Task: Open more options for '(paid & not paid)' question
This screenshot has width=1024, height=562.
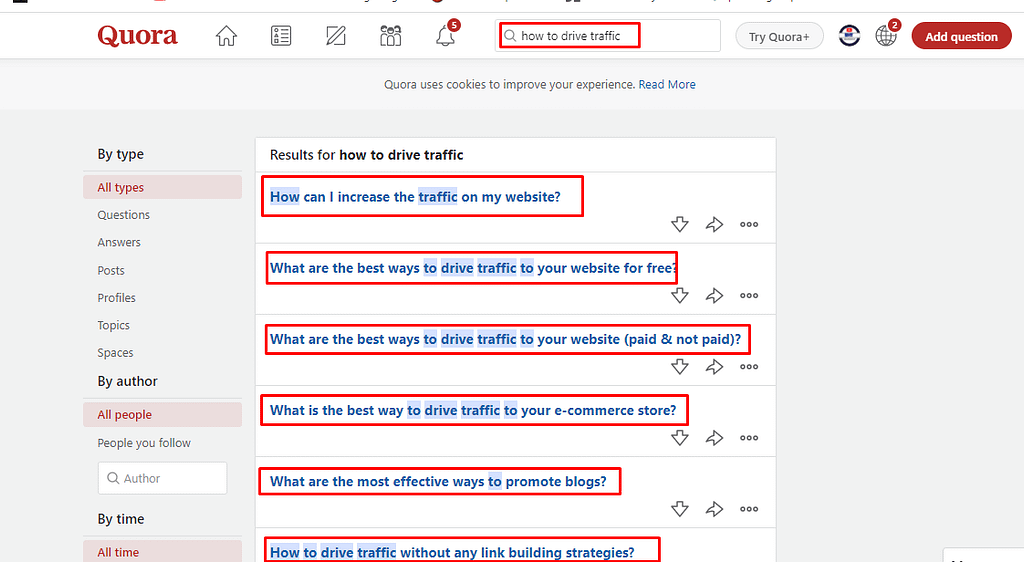Action: point(749,367)
